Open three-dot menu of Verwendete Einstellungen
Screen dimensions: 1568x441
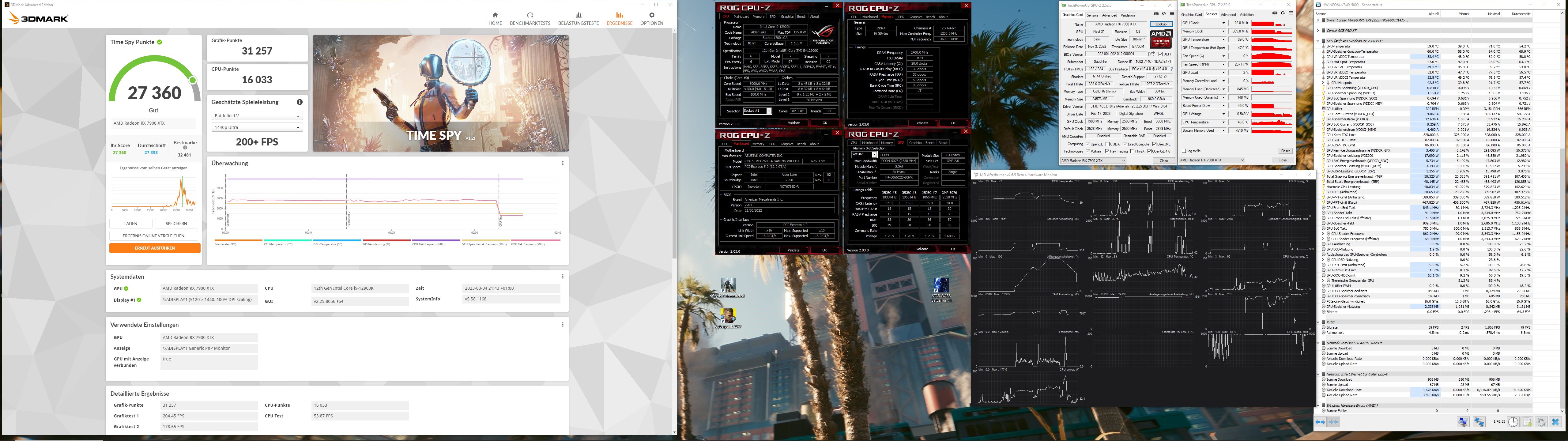(x=563, y=325)
